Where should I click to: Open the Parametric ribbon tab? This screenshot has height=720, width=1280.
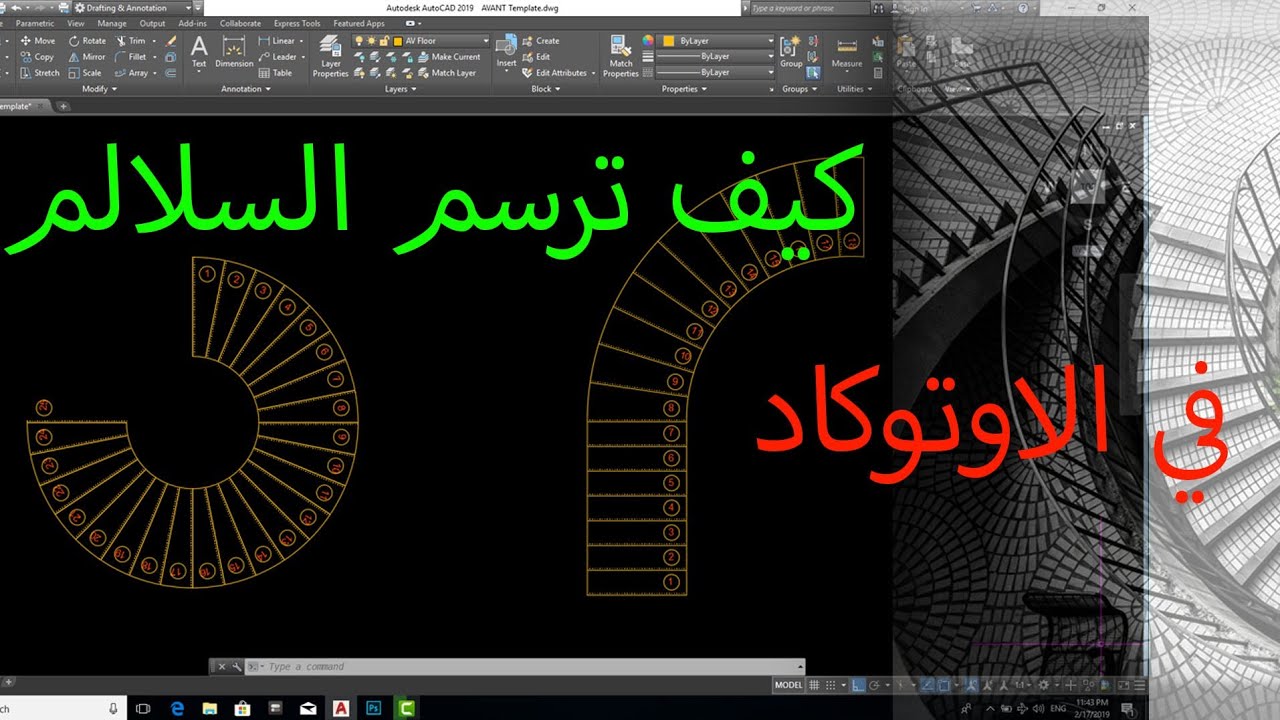click(36, 23)
